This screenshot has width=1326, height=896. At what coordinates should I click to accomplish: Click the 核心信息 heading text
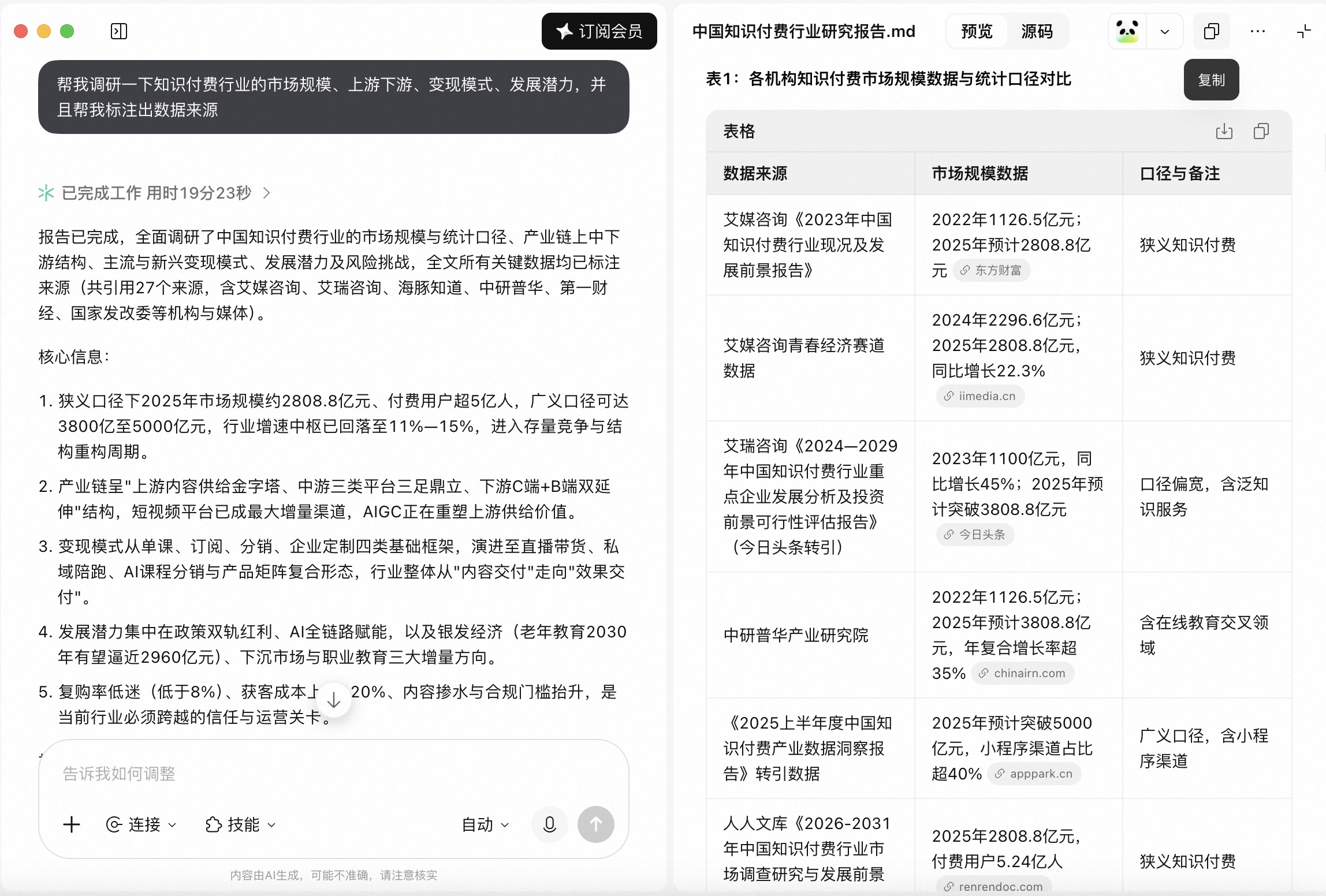(x=74, y=357)
